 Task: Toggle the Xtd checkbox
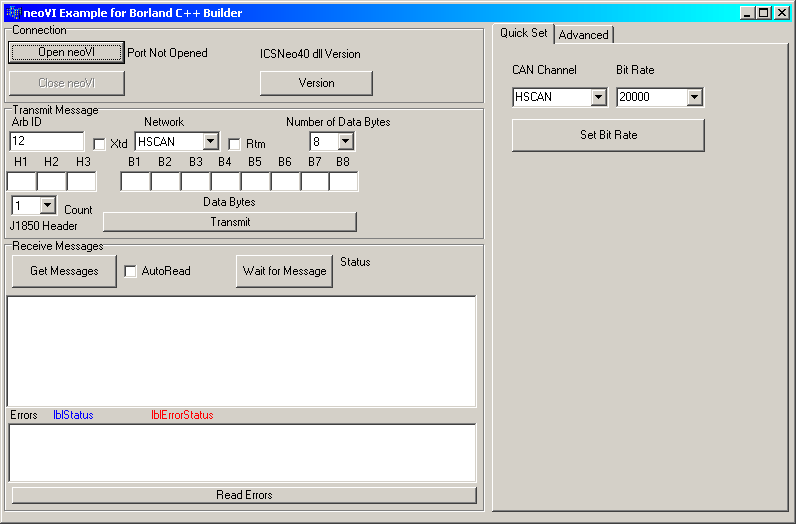click(100, 144)
